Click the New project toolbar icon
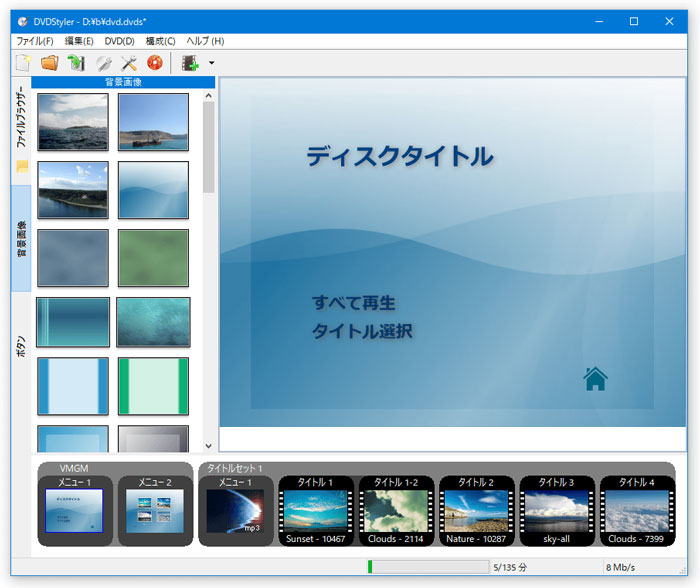The width and height of the screenshot is (700, 588). tap(23, 63)
